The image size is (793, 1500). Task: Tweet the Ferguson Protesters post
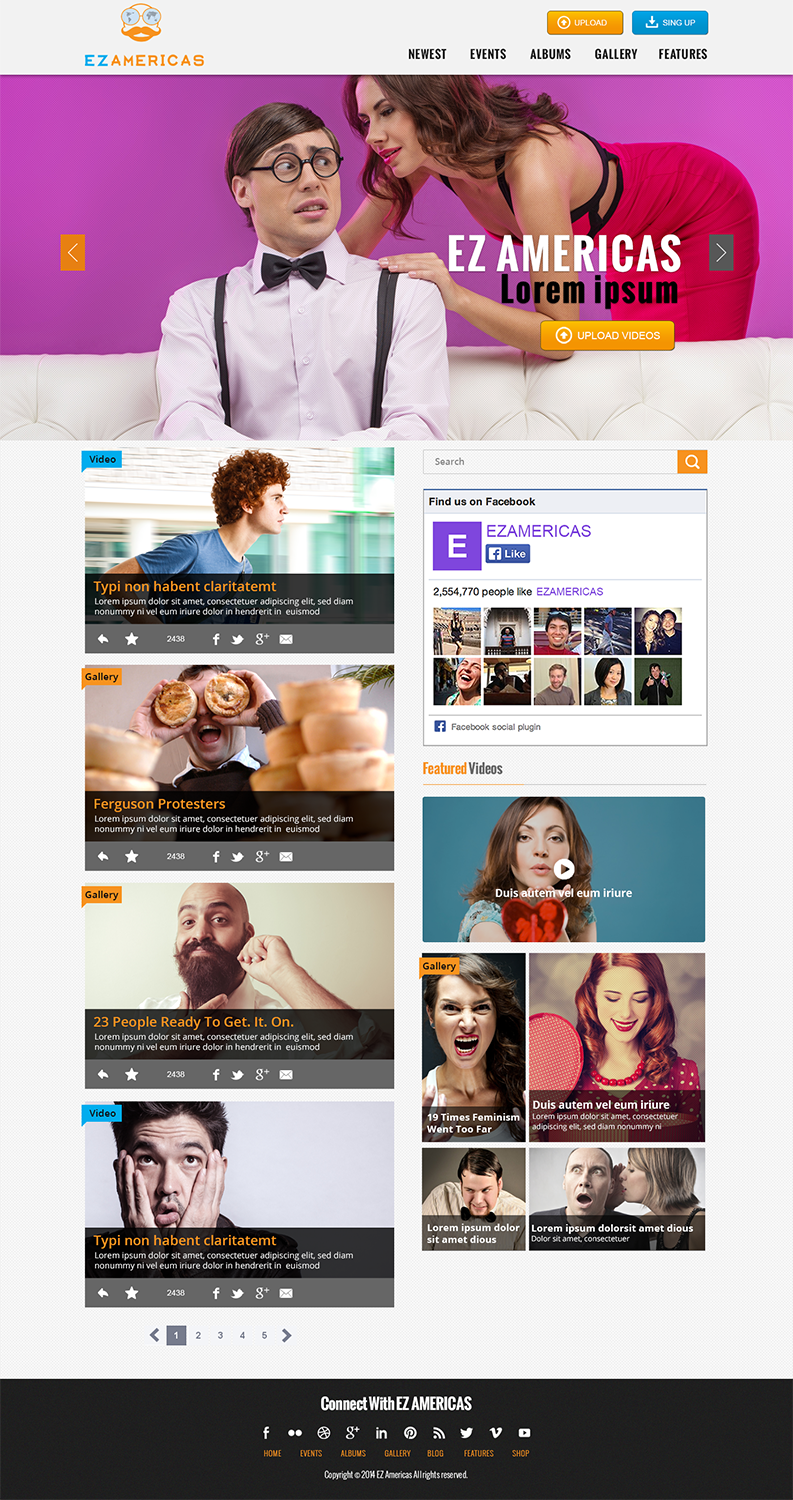pos(238,857)
